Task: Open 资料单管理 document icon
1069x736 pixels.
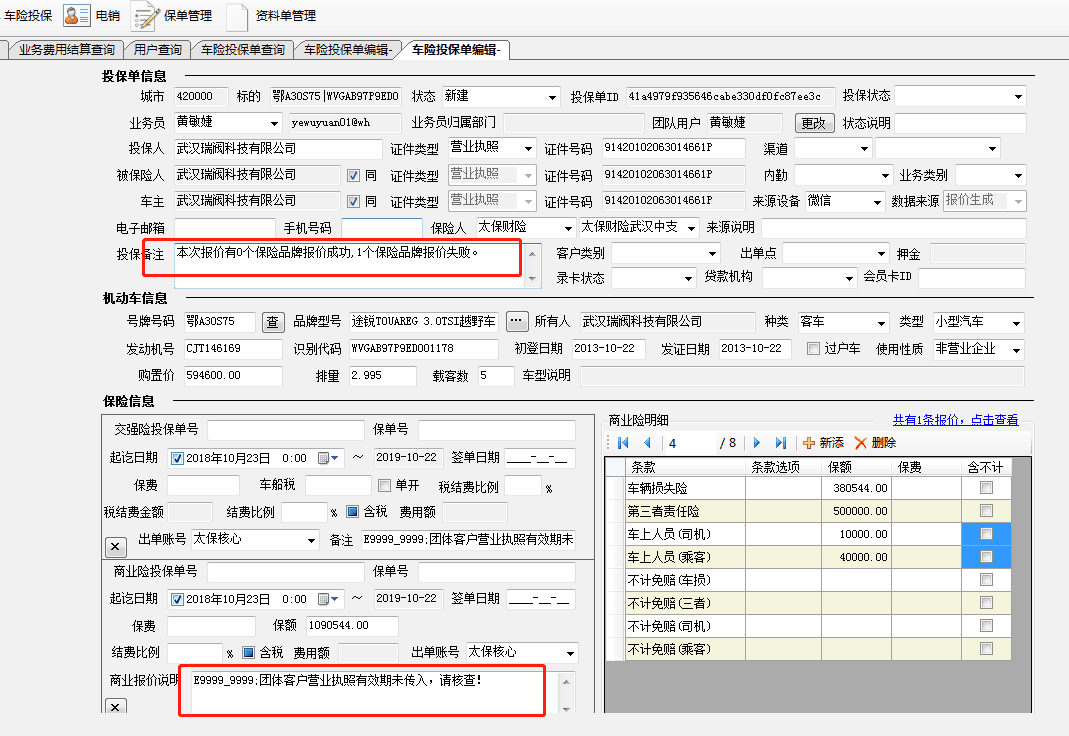Action: (x=236, y=16)
